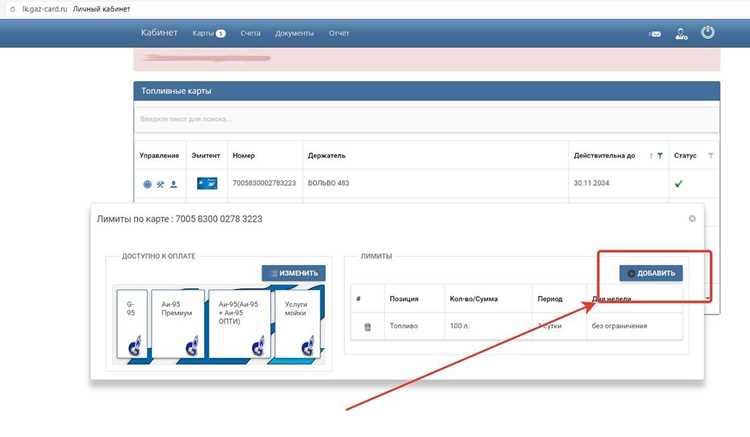Image resolution: width=750 pixels, height=437 pixels.
Task: Select the Аи-95(Аи-95 + Аи-95 ОПТИ) tile
Action: click(240, 324)
